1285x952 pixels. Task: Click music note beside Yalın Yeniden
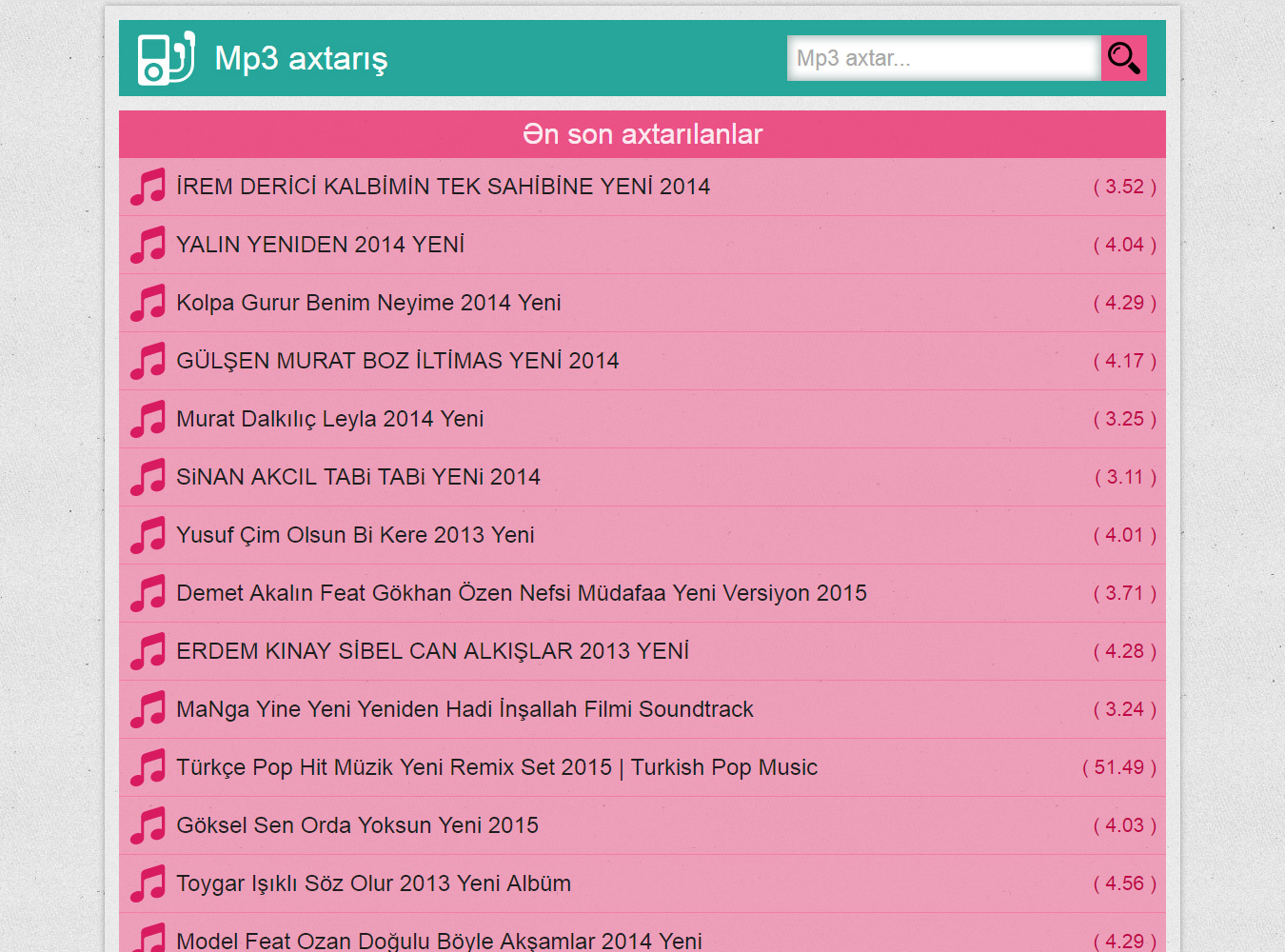148,245
